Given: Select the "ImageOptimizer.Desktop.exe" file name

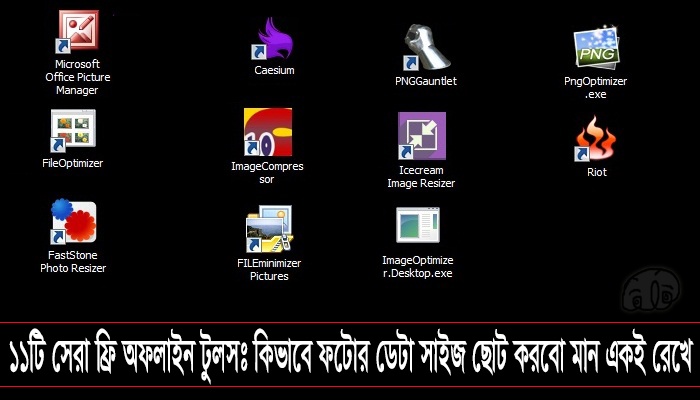Looking at the screenshot, I should [x=417, y=267].
